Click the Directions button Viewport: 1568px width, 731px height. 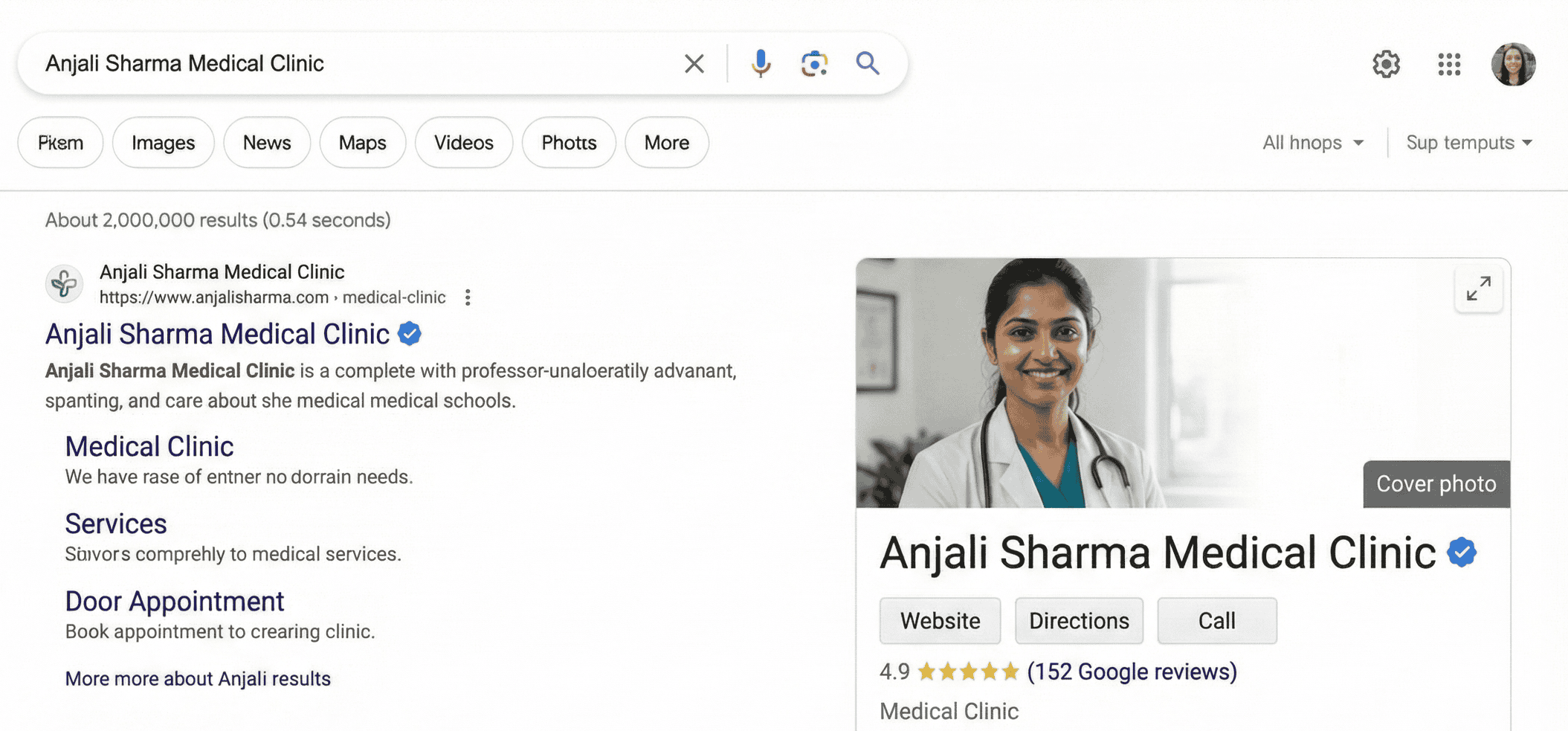1079,620
